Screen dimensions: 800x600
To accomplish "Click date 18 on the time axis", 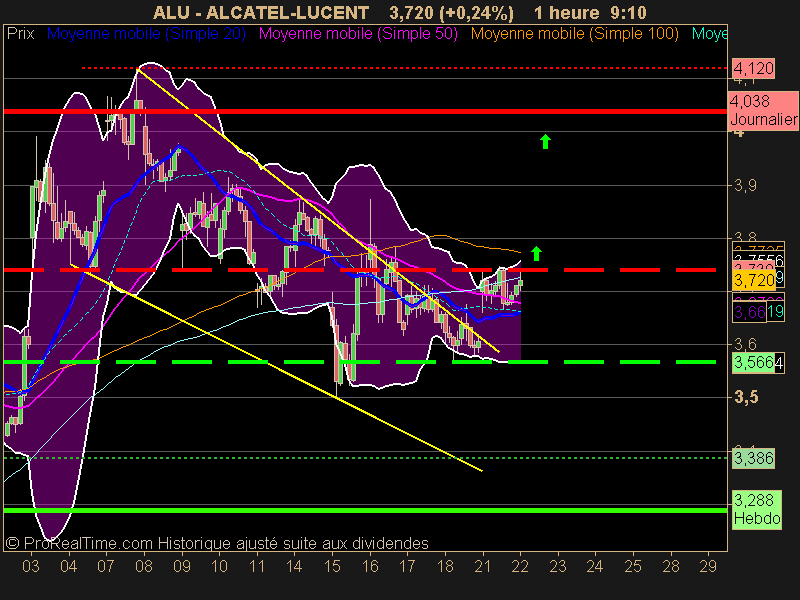I will pos(445,566).
